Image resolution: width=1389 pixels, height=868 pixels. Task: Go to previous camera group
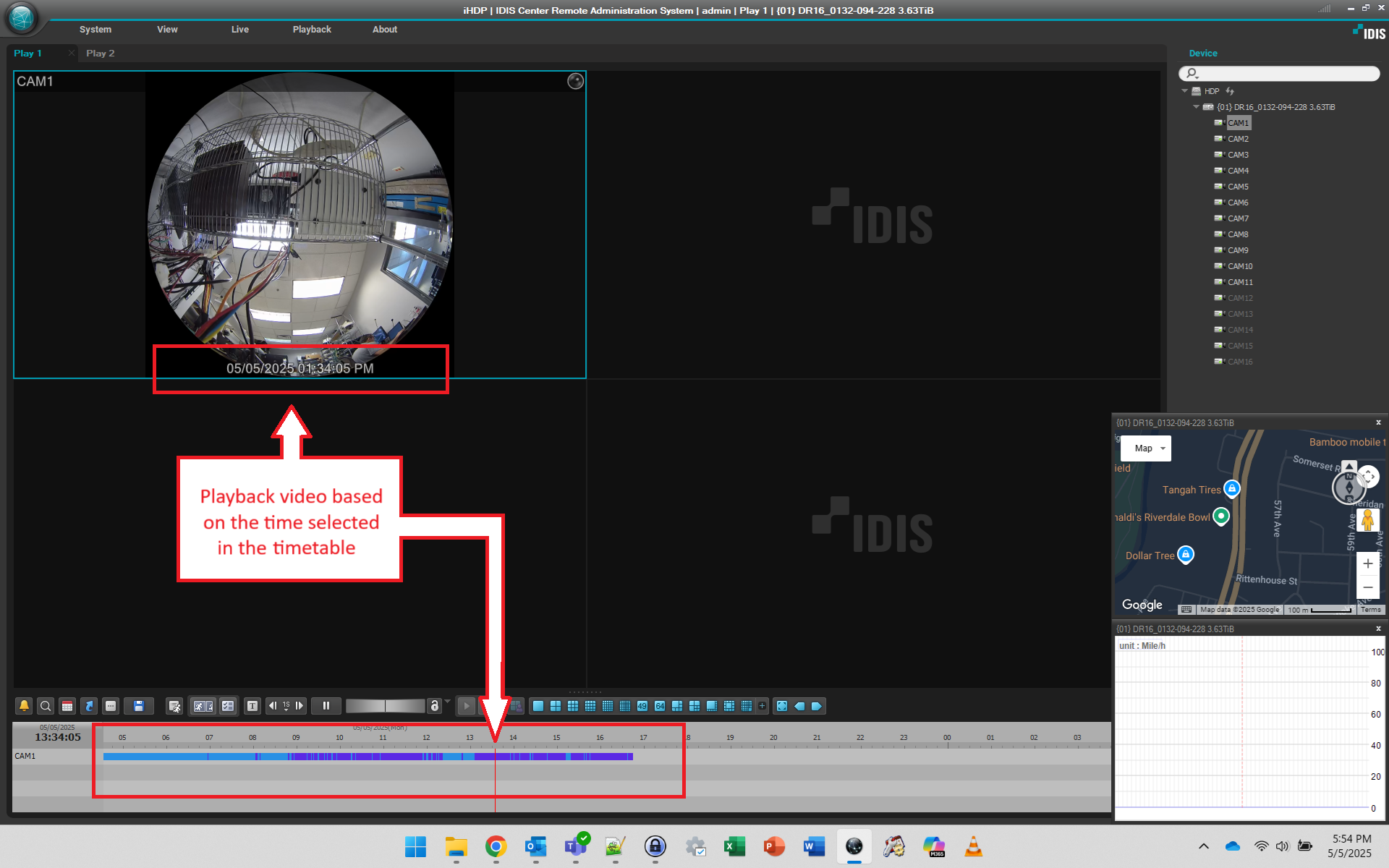tap(799, 706)
